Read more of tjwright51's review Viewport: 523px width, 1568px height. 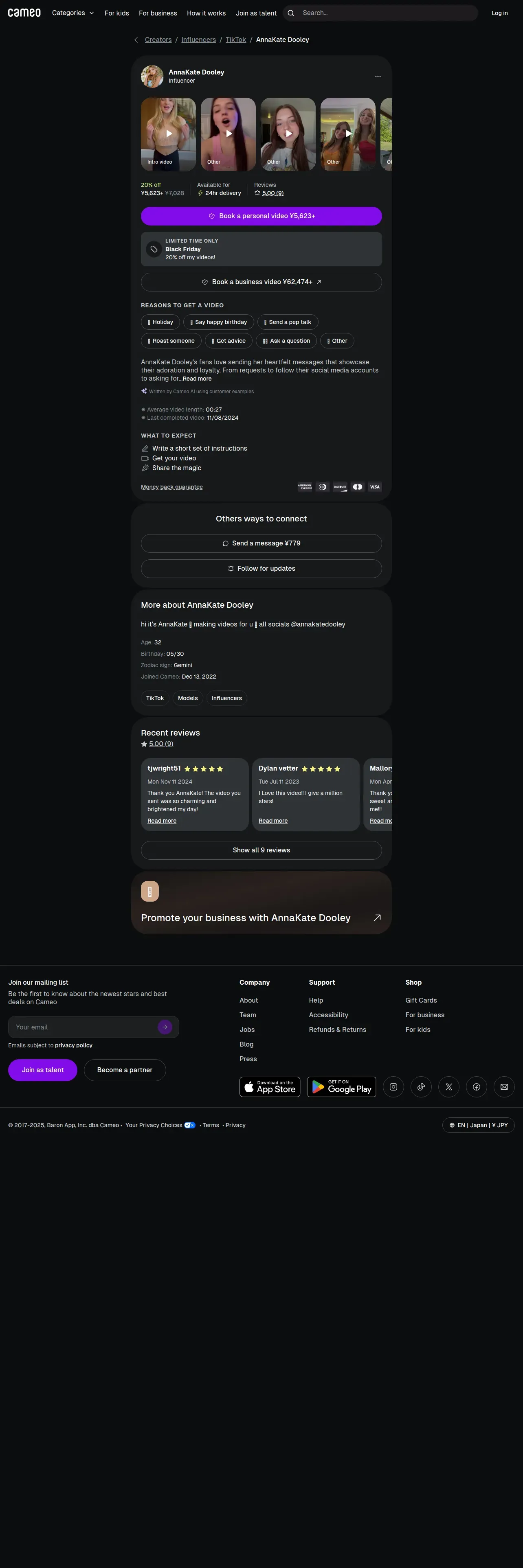pyautogui.click(x=162, y=821)
